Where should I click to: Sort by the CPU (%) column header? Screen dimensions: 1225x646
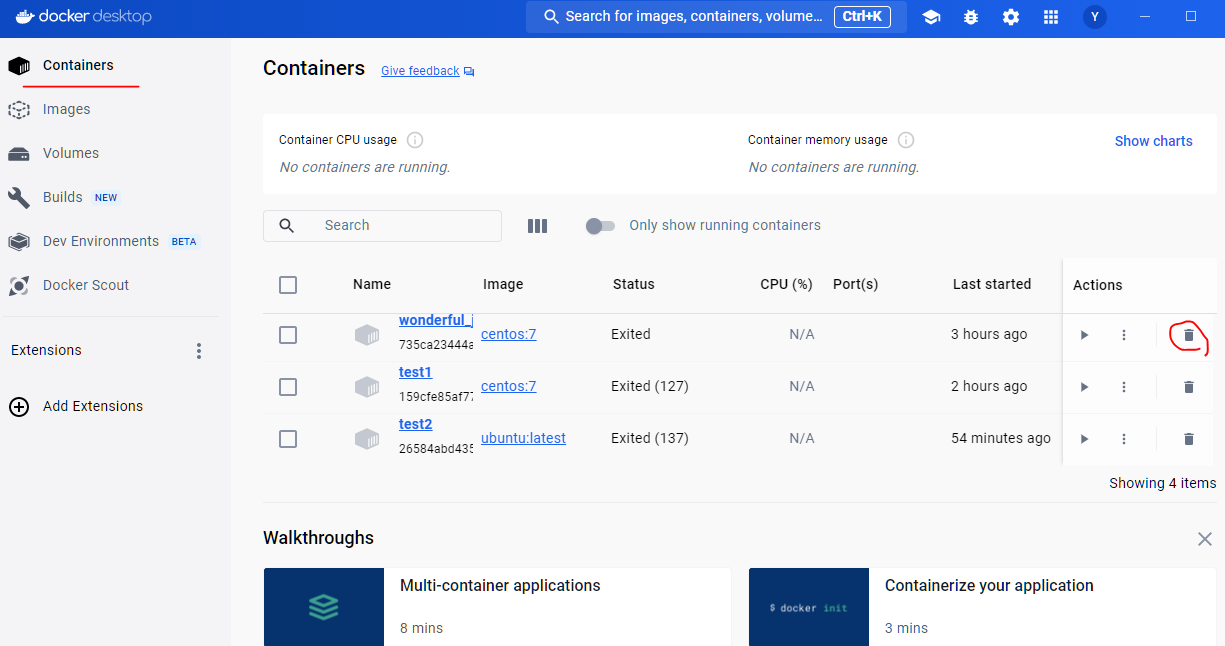(786, 284)
